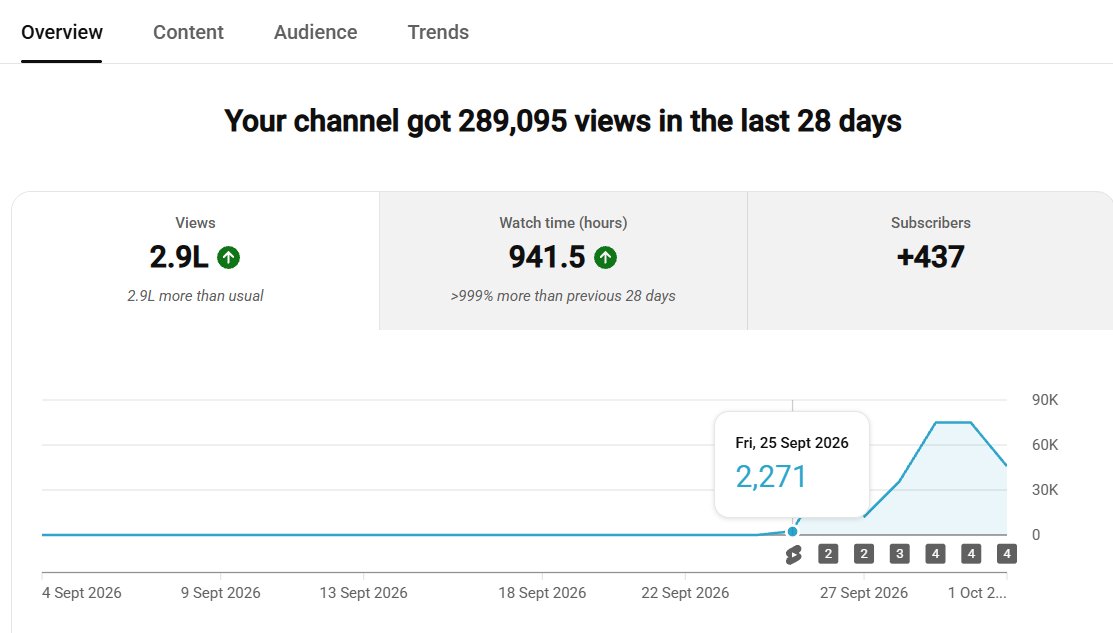Image resolution: width=1113 pixels, height=633 pixels.
Task: Click the '1 Oct 2...' axis label
Action: (977, 593)
